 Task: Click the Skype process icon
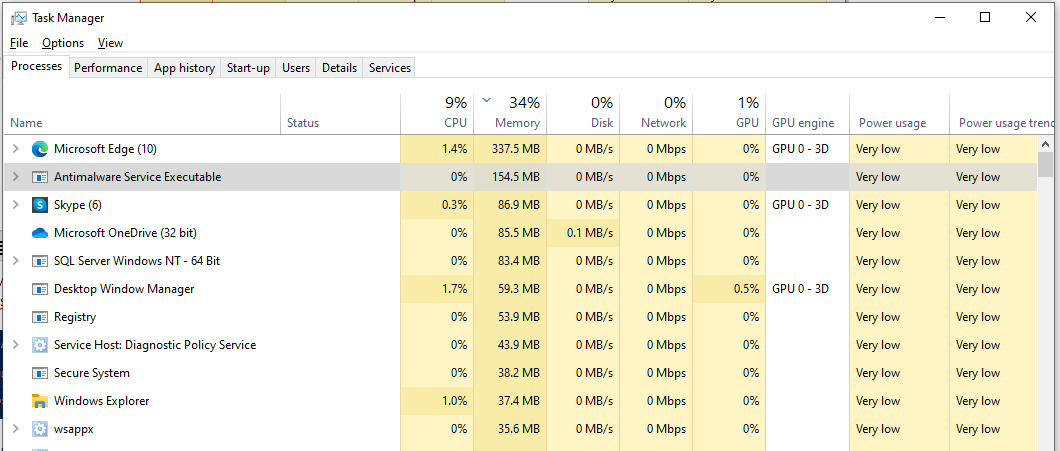pyautogui.click(x=40, y=205)
